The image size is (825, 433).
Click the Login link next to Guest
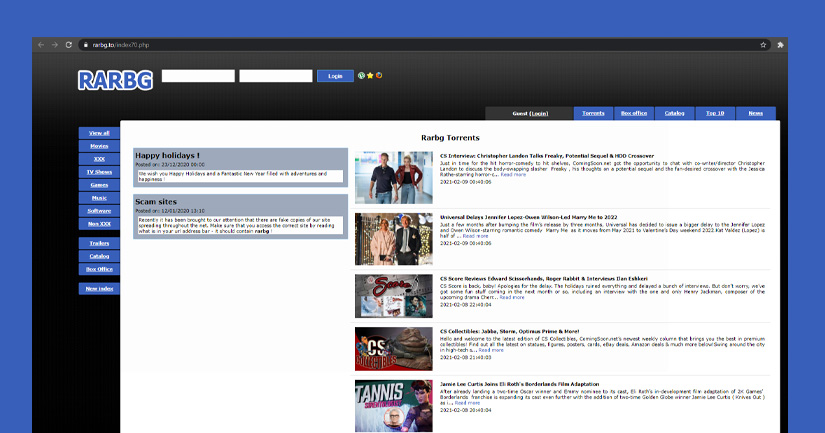coord(539,114)
